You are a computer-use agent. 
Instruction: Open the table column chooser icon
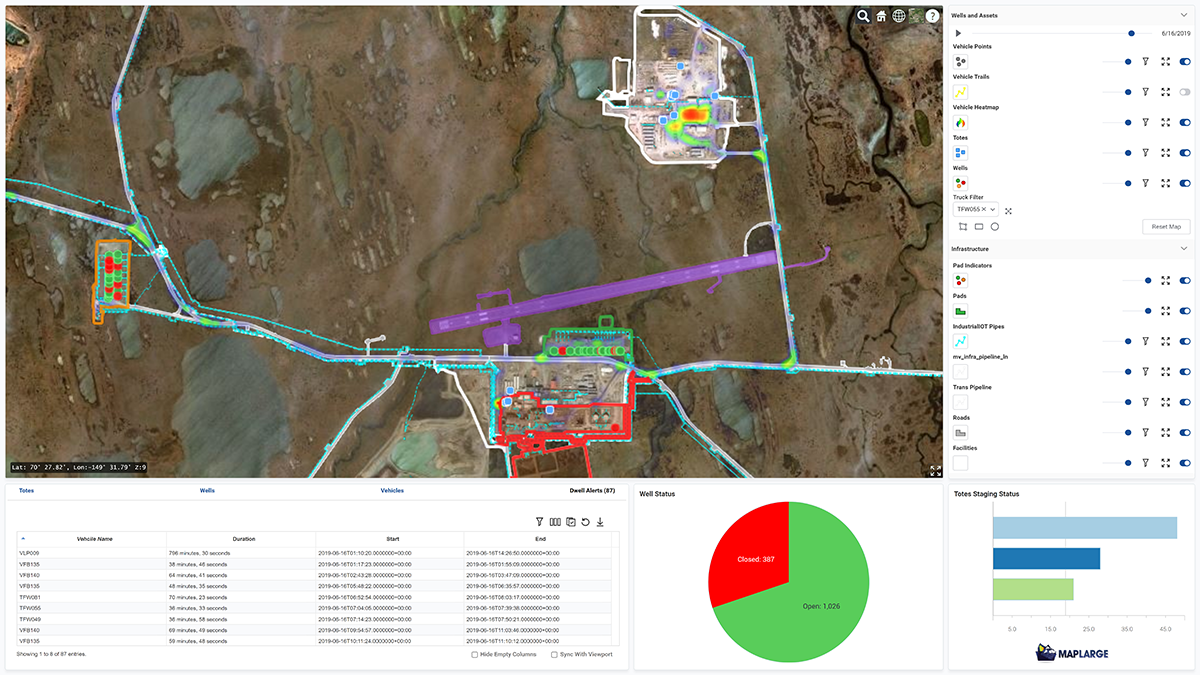[555, 522]
